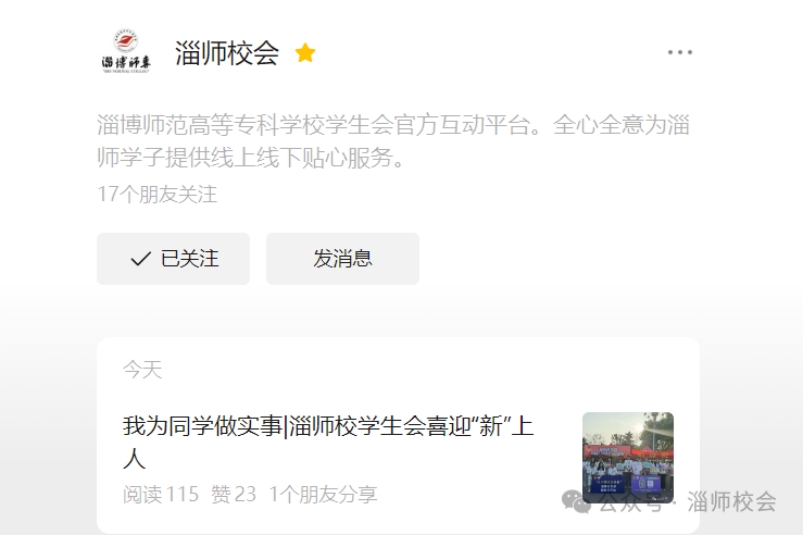The image size is (804, 535).
Task: Click the 阅读 115 read count
Action: (160, 494)
